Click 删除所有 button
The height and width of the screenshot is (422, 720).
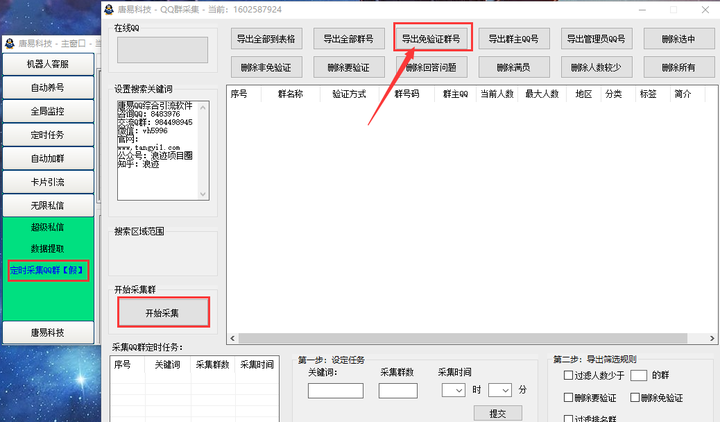(x=679, y=68)
